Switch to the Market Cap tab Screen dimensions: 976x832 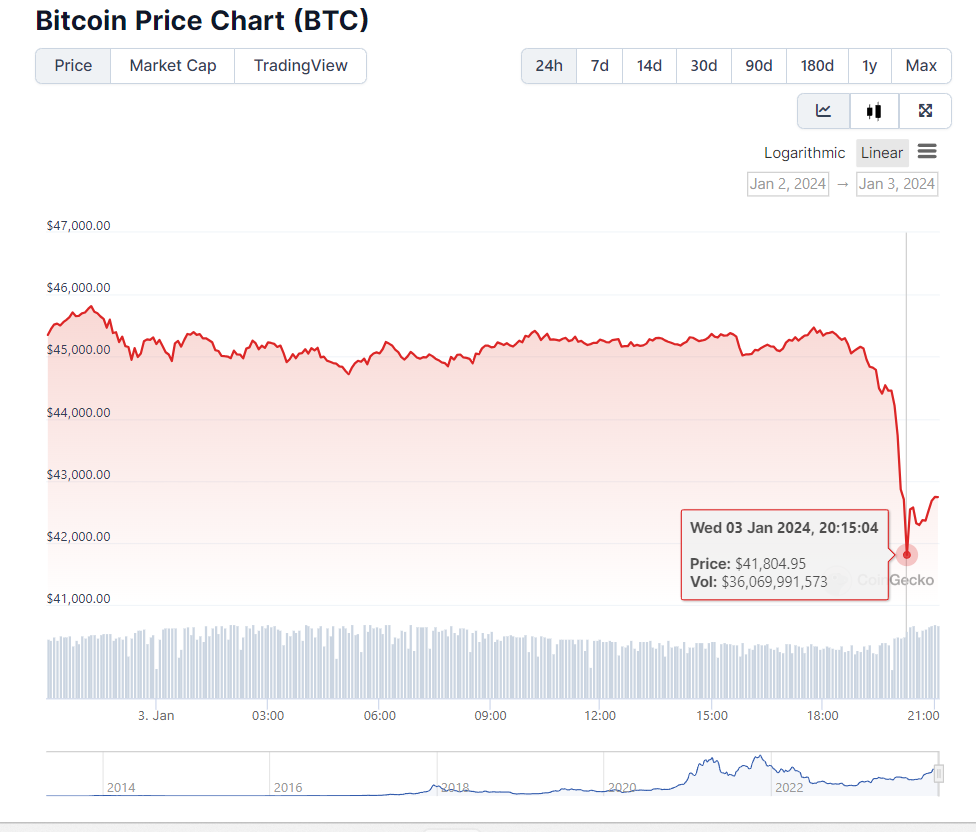click(x=172, y=65)
